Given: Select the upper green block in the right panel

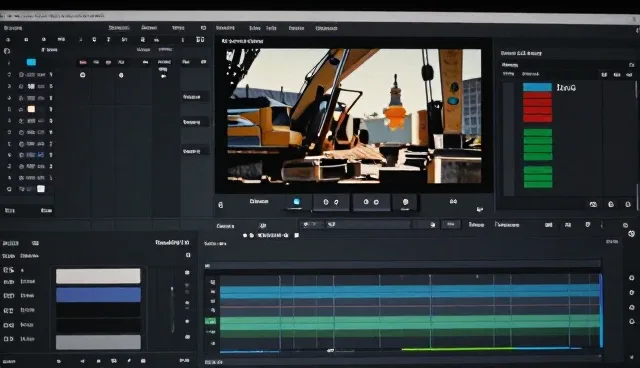Looking at the screenshot, I should tap(538, 144).
